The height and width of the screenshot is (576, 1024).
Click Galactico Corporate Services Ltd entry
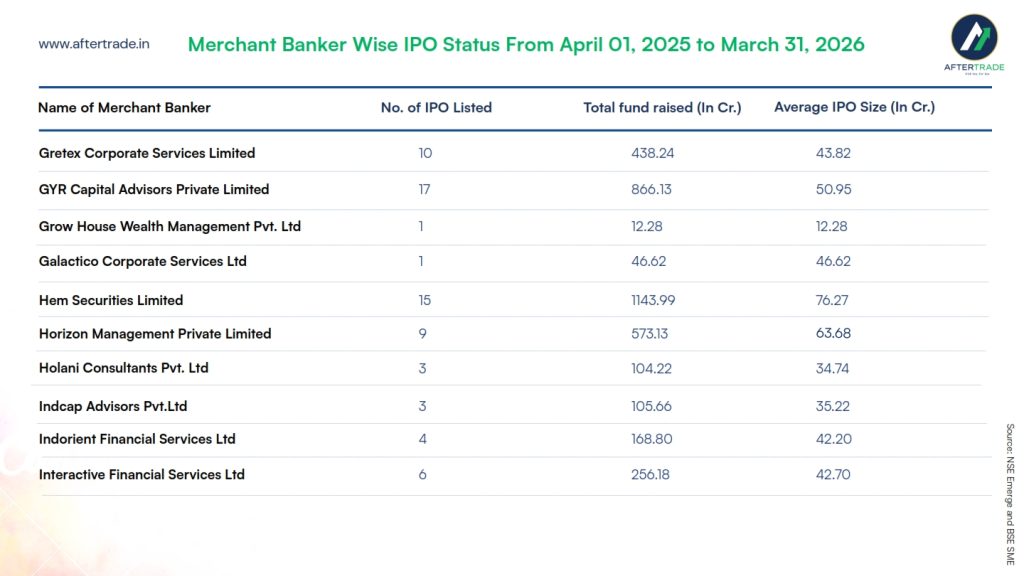tap(143, 261)
